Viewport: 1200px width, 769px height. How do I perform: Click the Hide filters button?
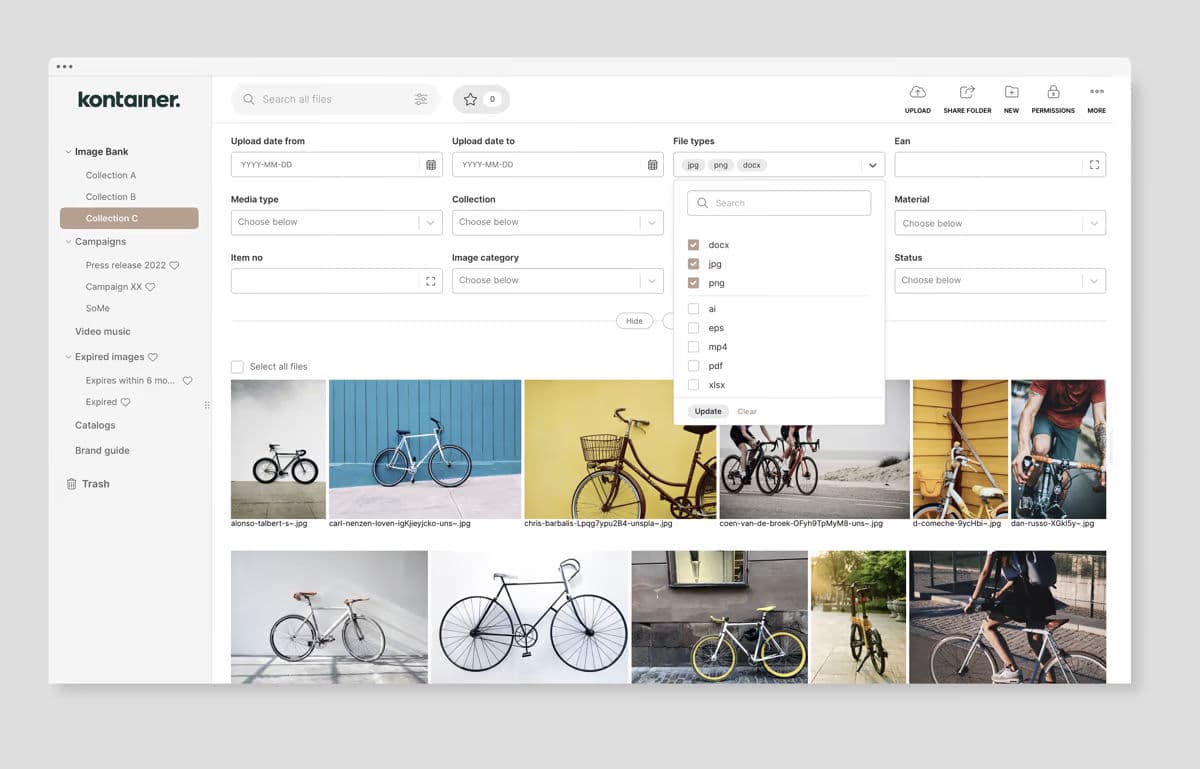[x=634, y=321]
